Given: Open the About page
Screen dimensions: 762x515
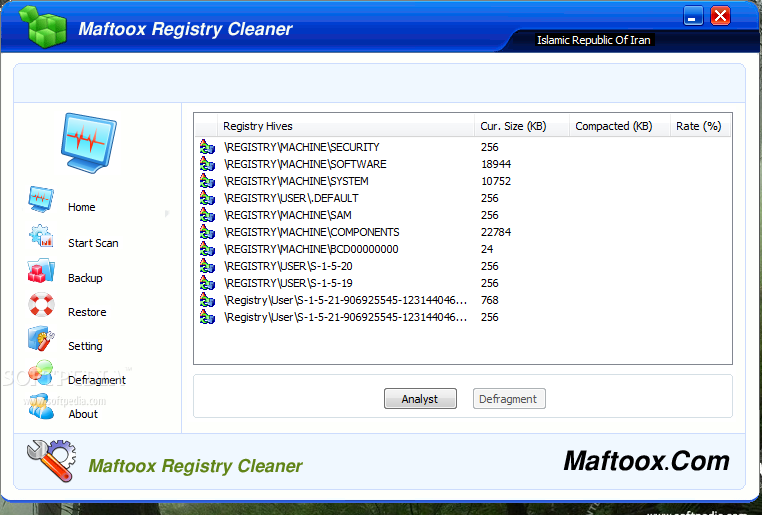Looking at the screenshot, I should 83,414.
